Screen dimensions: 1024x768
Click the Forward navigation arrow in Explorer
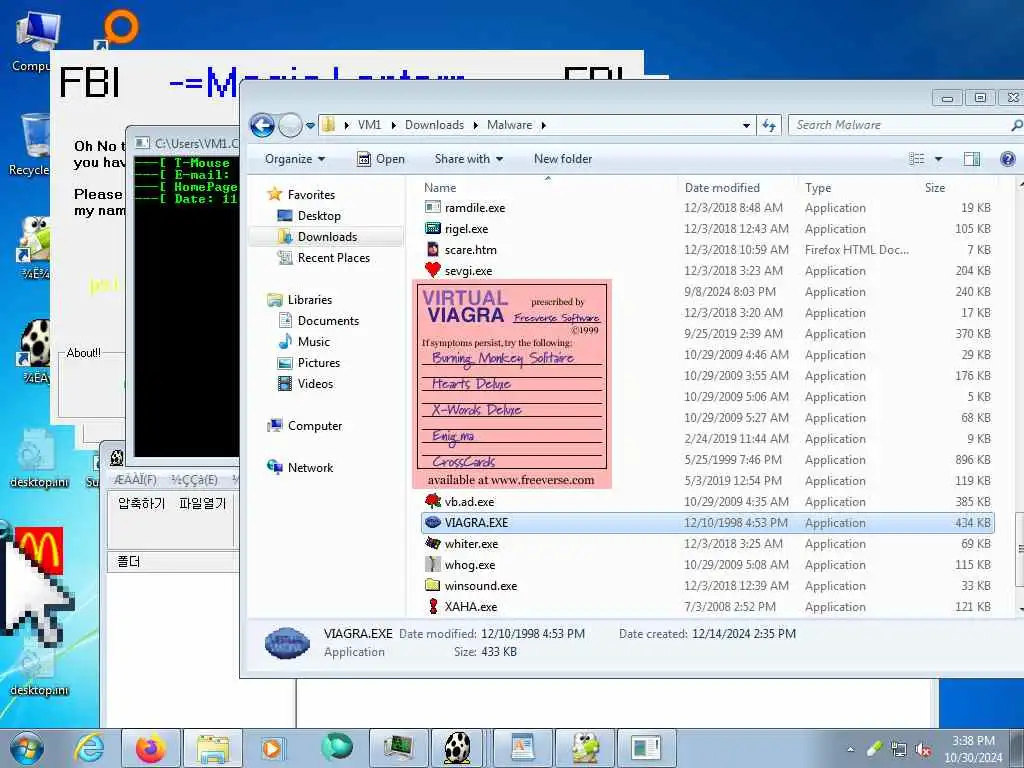(x=290, y=125)
